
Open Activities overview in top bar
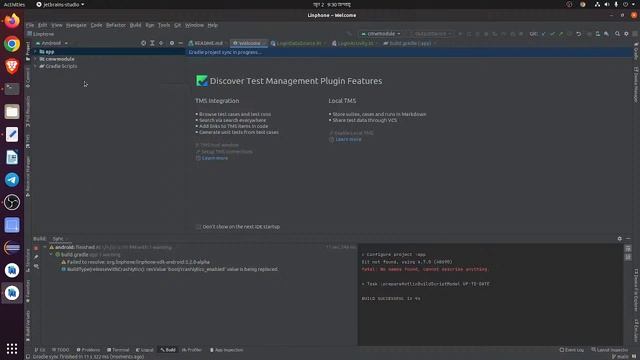click(14, 4)
